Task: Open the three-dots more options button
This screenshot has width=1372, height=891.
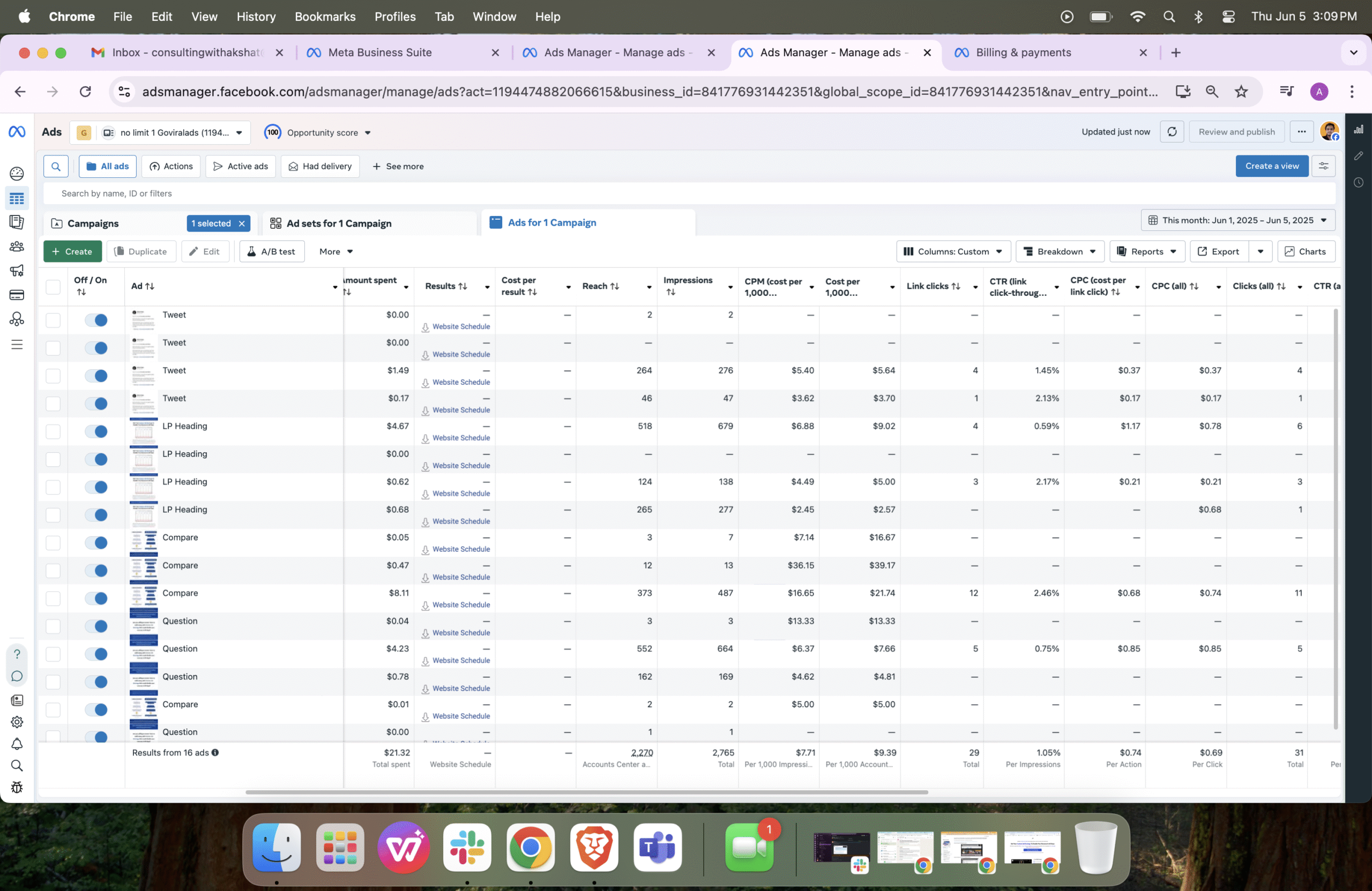Action: point(1301,132)
